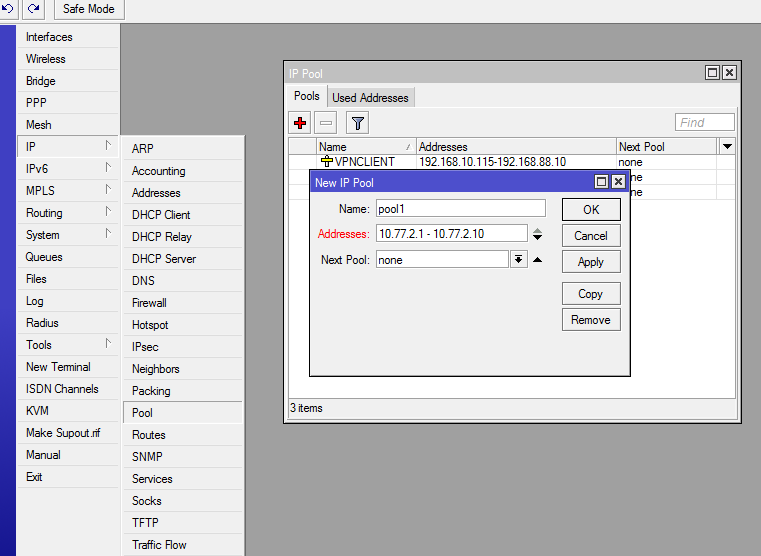Click the minus remove icon in IP Pool
Image resolution: width=761 pixels, height=556 pixels.
click(x=326, y=123)
